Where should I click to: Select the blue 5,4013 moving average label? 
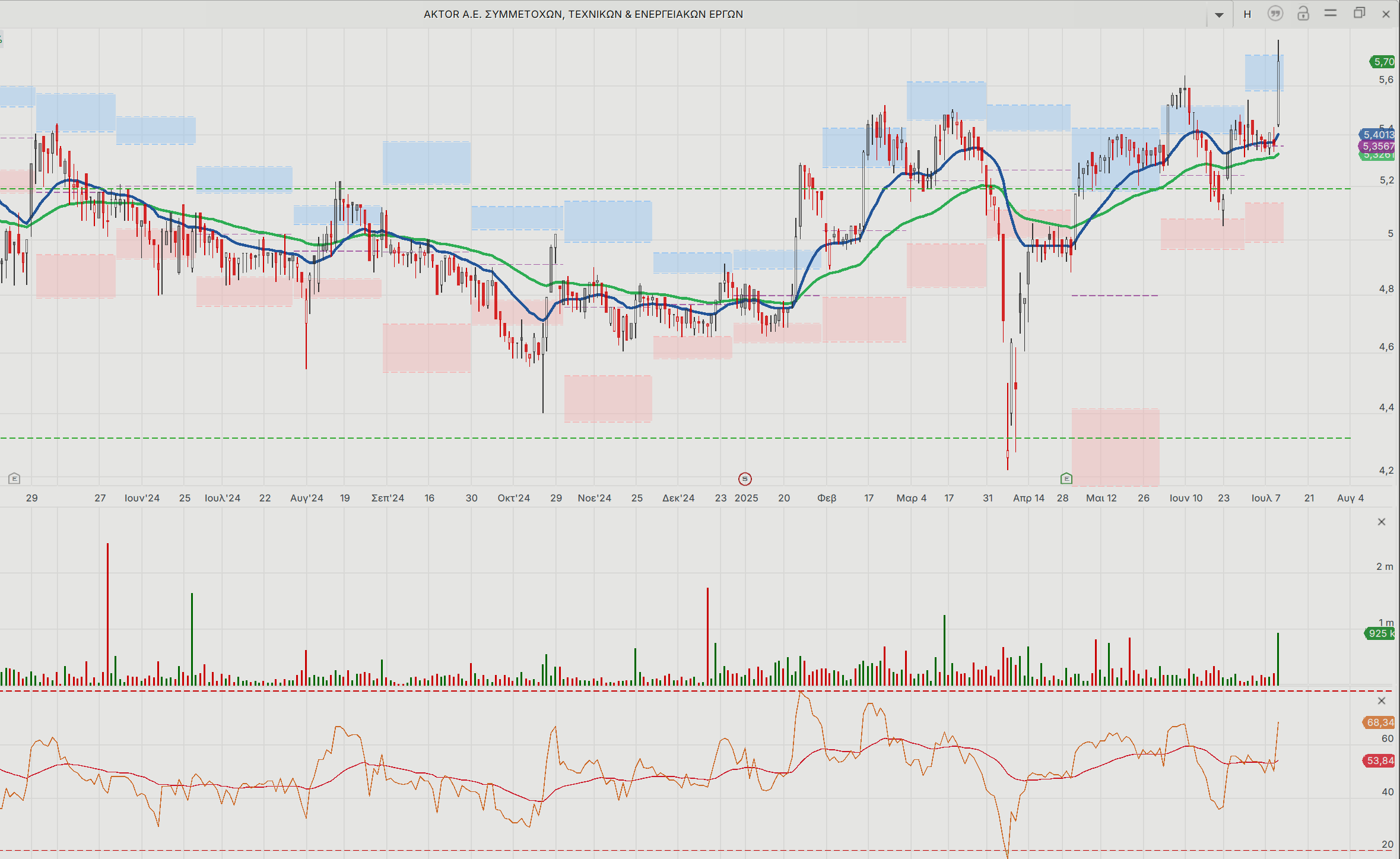[x=1378, y=135]
